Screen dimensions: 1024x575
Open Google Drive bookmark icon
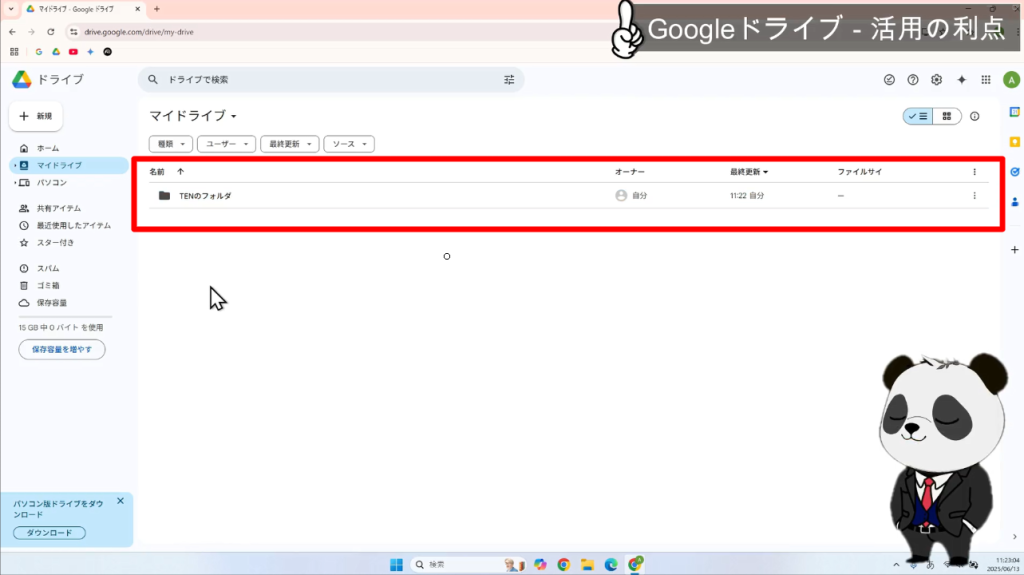(56, 52)
